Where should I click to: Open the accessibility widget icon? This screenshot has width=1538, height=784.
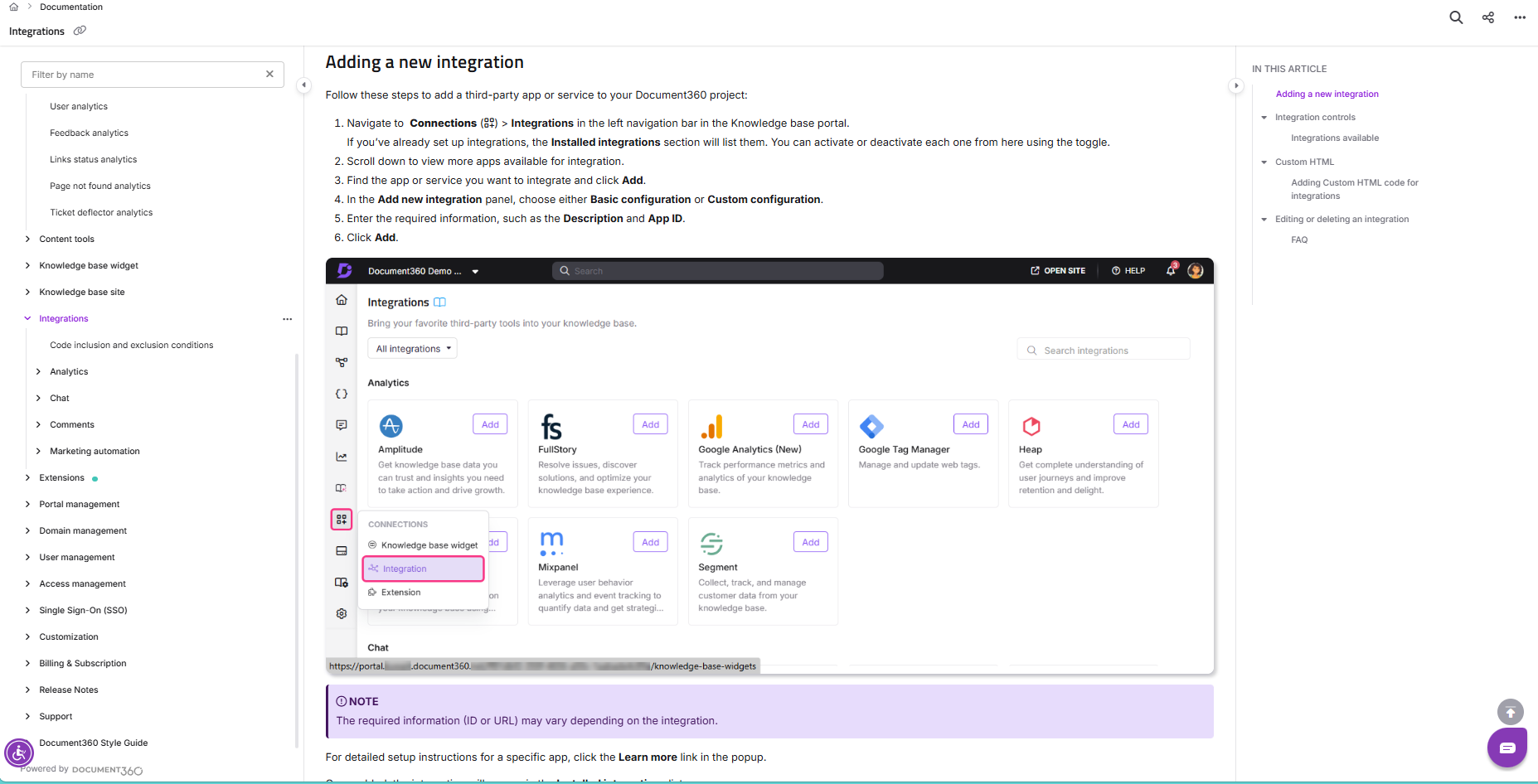(x=19, y=753)
